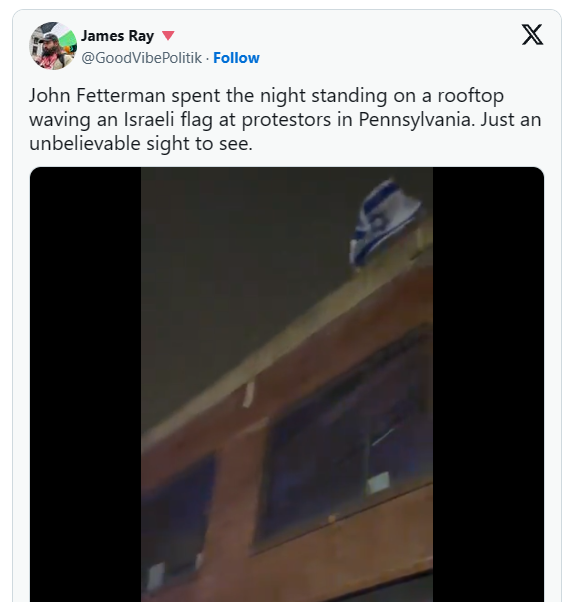Open James Ray's profile avatar
The width and height of the screenshot is (569, 602).
tap(53, 46)
